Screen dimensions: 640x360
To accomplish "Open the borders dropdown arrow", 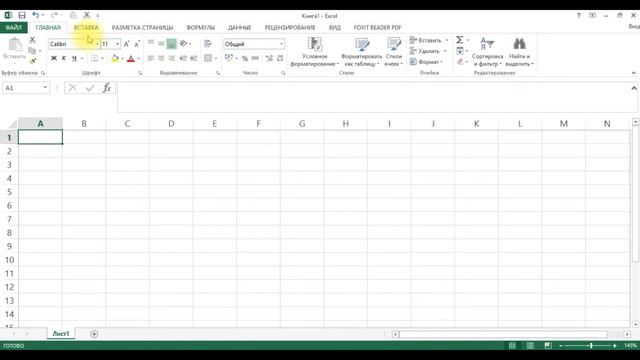I will tap(102, 58).
